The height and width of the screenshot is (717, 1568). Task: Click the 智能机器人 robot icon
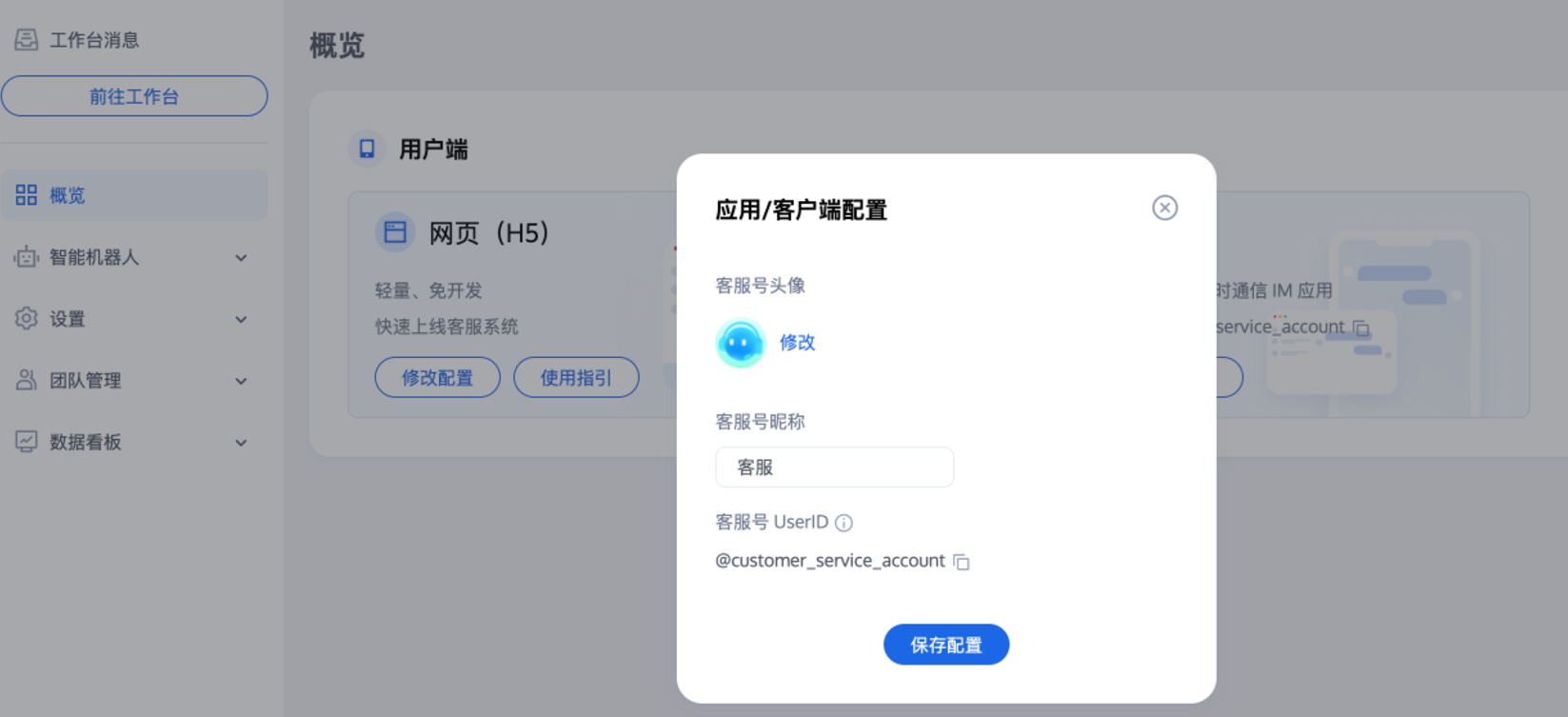tap(27, 257)
